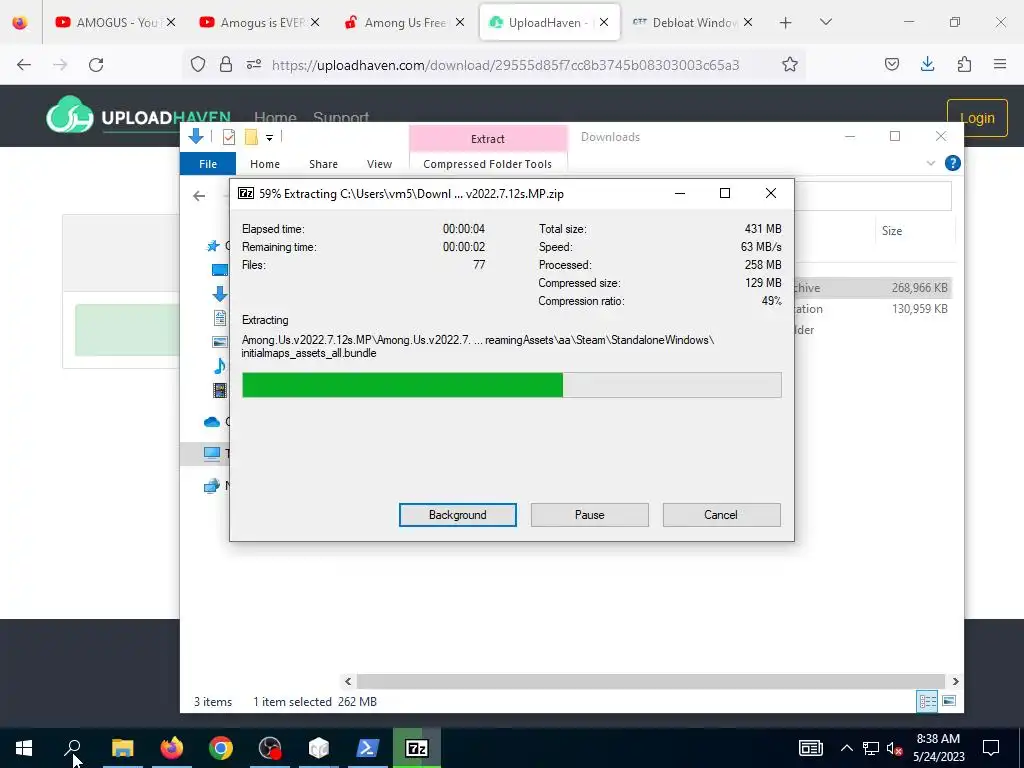Screen dimensions: 1024x768
Task: Select Documents icon in Explorer sidebar
Action: pos(220,318)
